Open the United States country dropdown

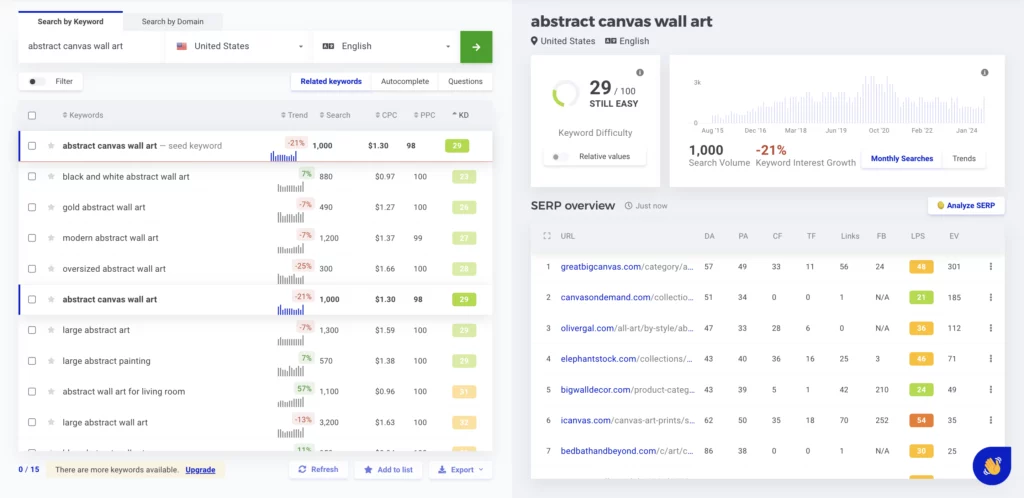click(x=240, y=46)
